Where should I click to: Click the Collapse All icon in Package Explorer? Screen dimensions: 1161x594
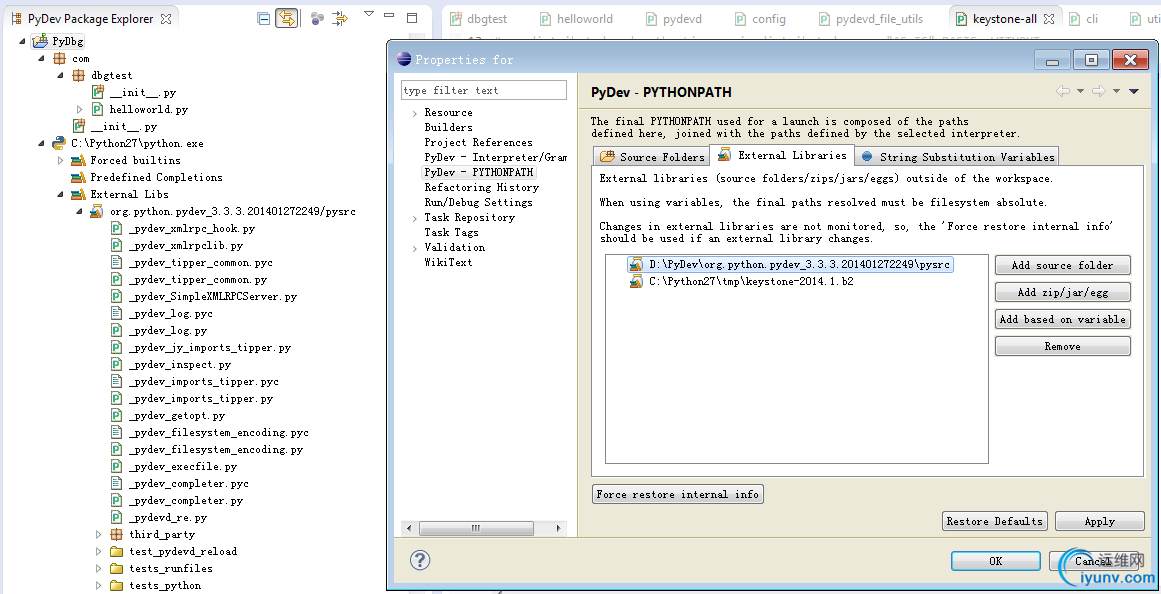click(263, 18)
